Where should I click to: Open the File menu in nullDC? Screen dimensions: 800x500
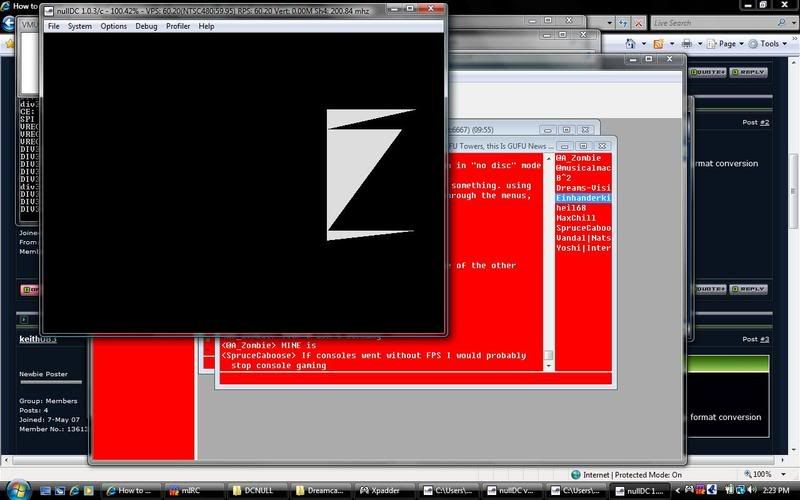coord(54,26)
